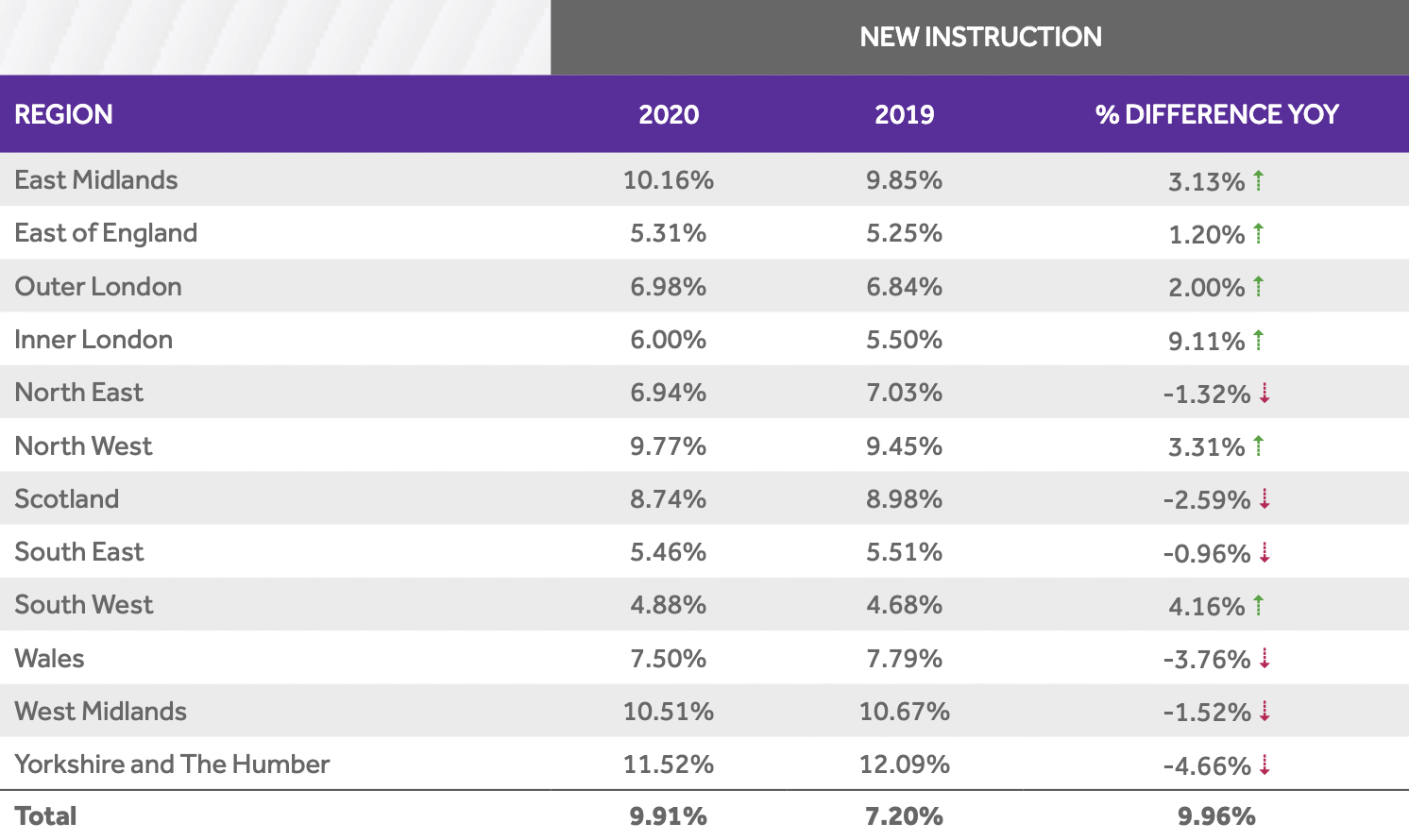Click the green up arrow for South West
The image size is (1409, 840).
1258,605
